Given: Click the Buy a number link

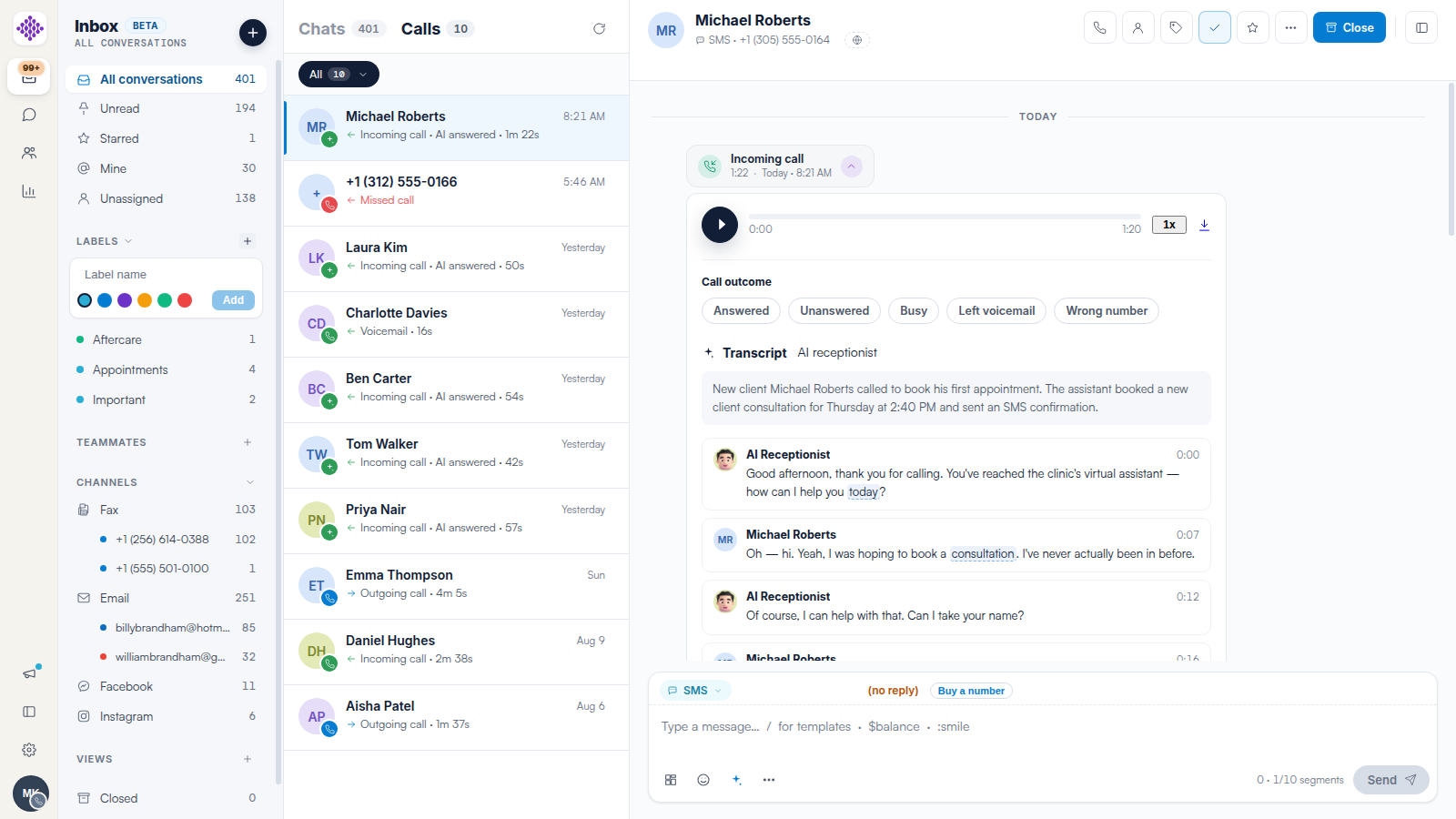Looking at the screenshot, I should [971, 691].
